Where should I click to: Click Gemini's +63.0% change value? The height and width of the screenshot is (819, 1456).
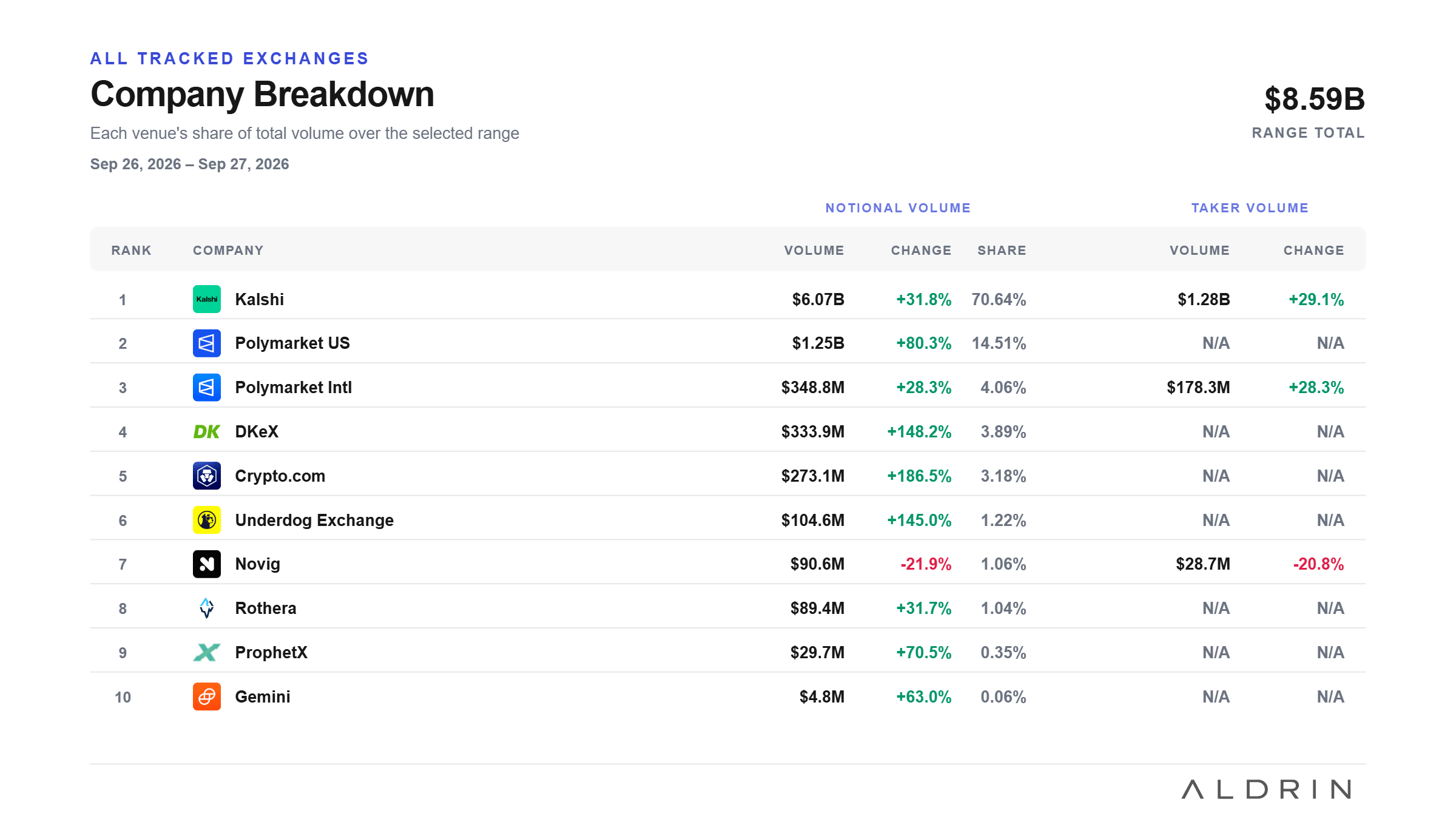coord(924,697)
